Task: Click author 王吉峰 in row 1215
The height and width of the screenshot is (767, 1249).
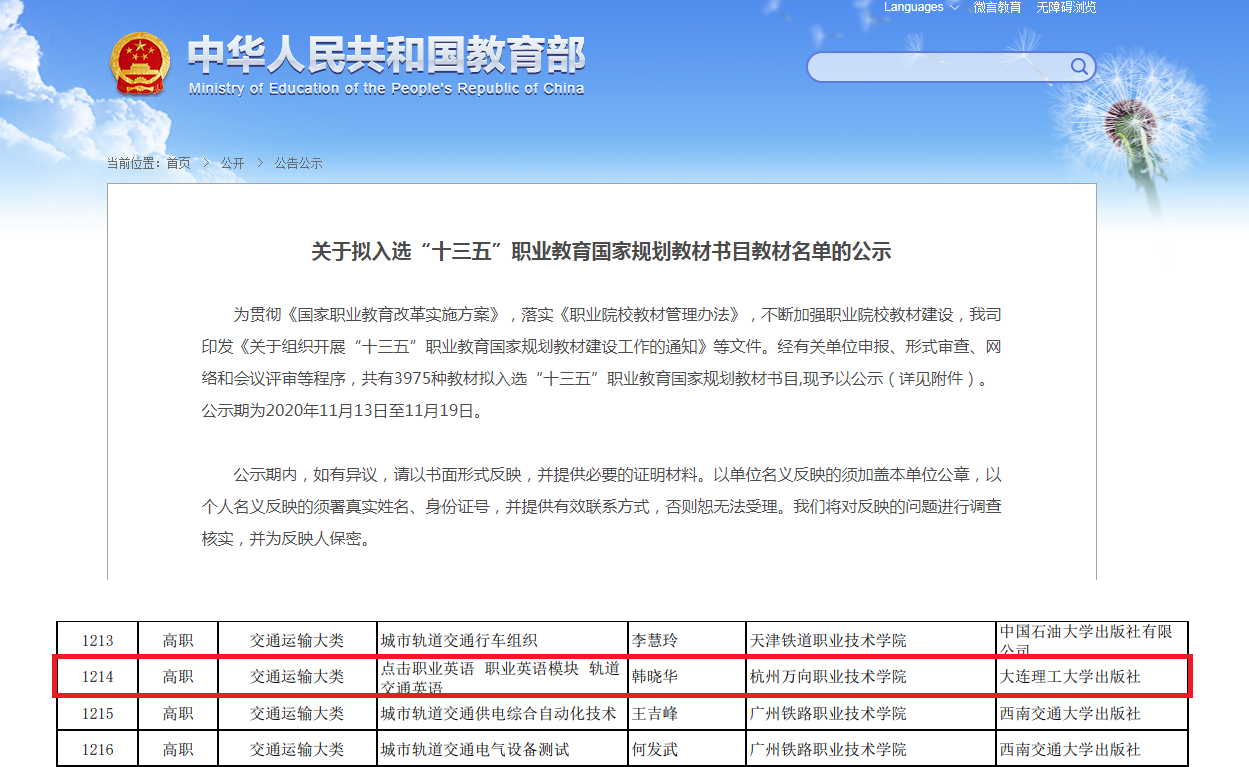Action: click(x=655, y=714)
